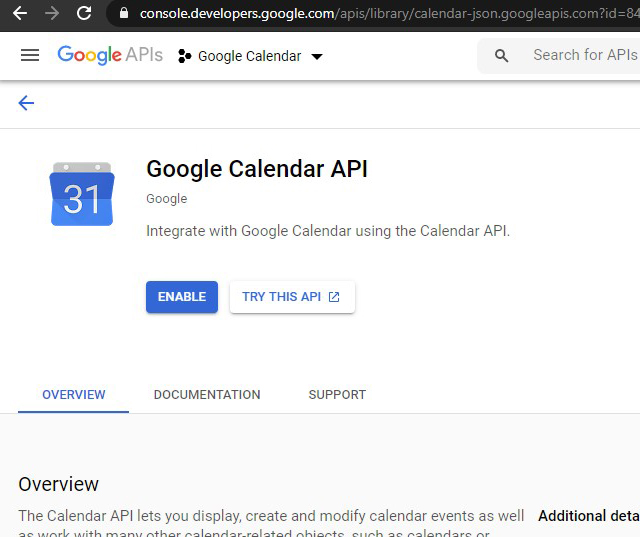
Task: Click the browser forward arrow
Action: (52, 14)
